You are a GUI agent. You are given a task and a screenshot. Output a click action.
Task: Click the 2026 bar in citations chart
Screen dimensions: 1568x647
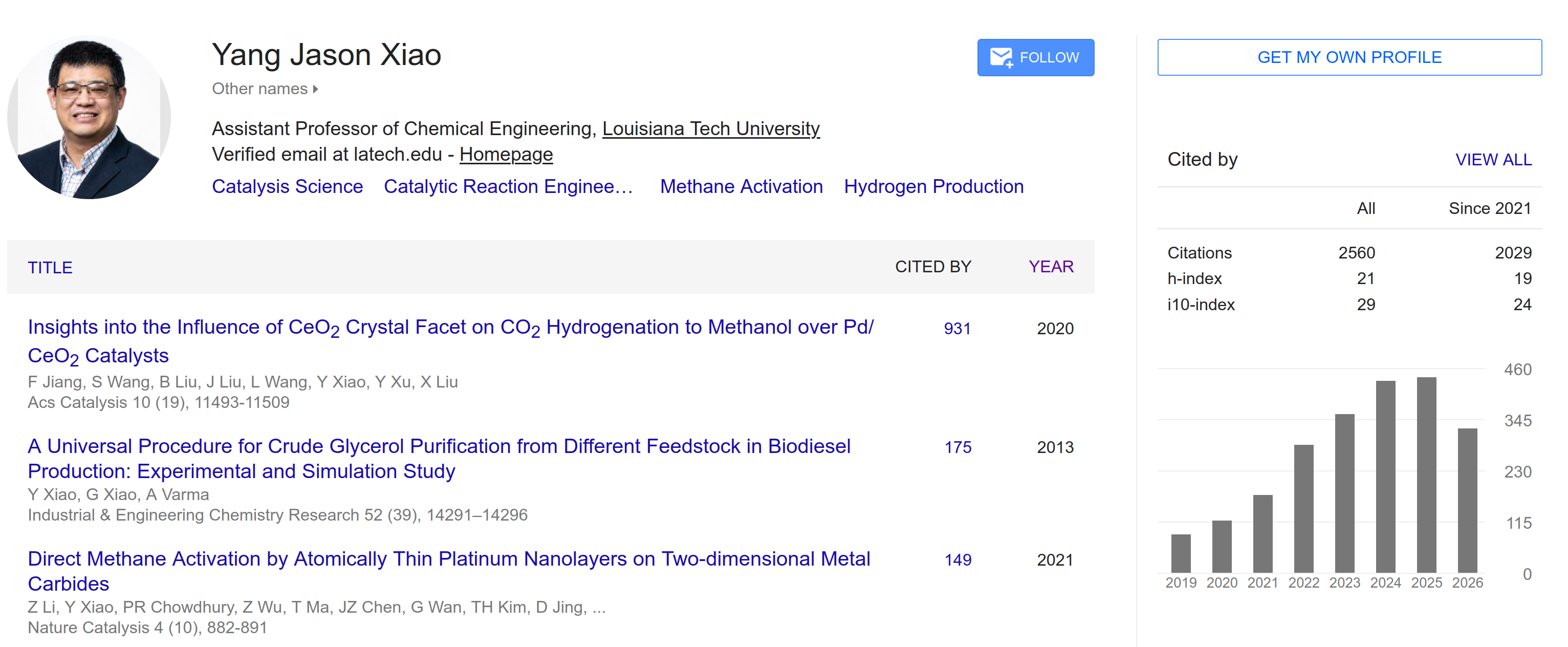pyautogui.click(x=1467, y=500)
